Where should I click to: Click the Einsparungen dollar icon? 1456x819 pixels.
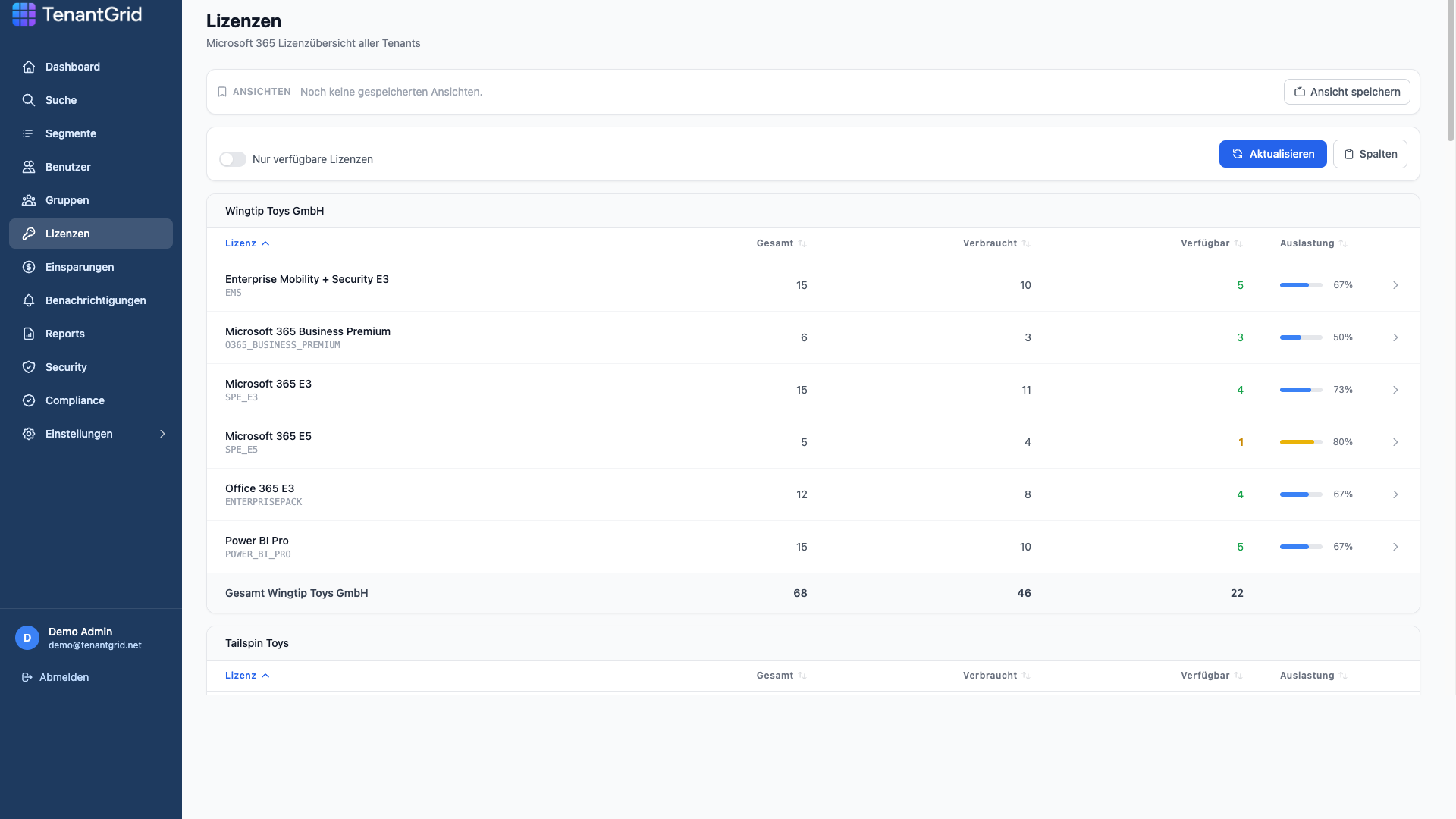pyautogui.click(x=29, y=267)
